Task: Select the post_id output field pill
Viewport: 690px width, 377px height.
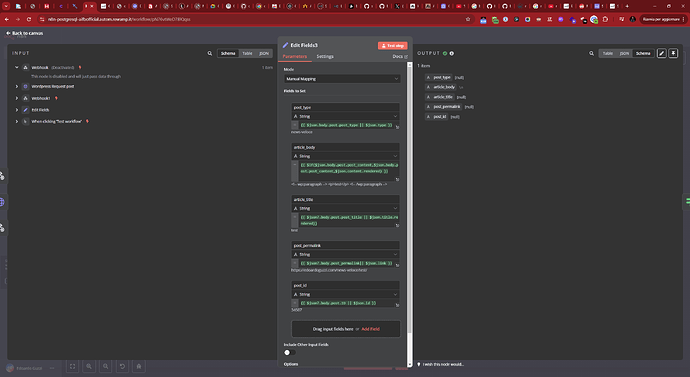Action: point(437,117)
